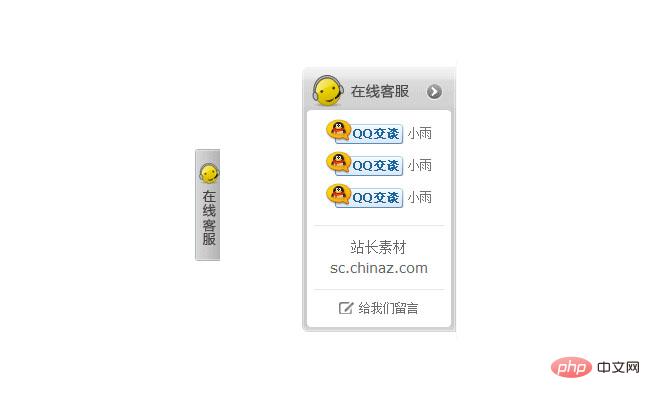Select the first 小雨 agent name
This screenshot has height=400, width=650.
(x=420, y=133)
